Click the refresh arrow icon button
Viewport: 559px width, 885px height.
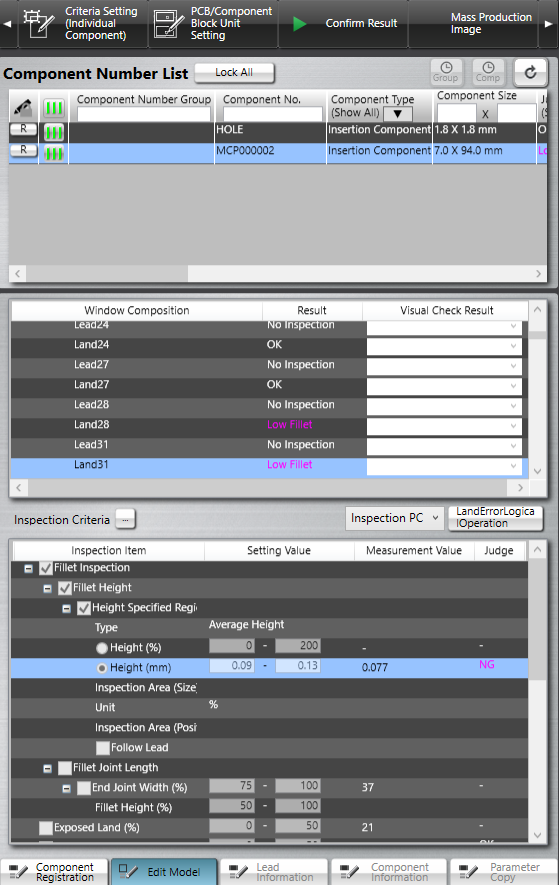click(530, 72)
